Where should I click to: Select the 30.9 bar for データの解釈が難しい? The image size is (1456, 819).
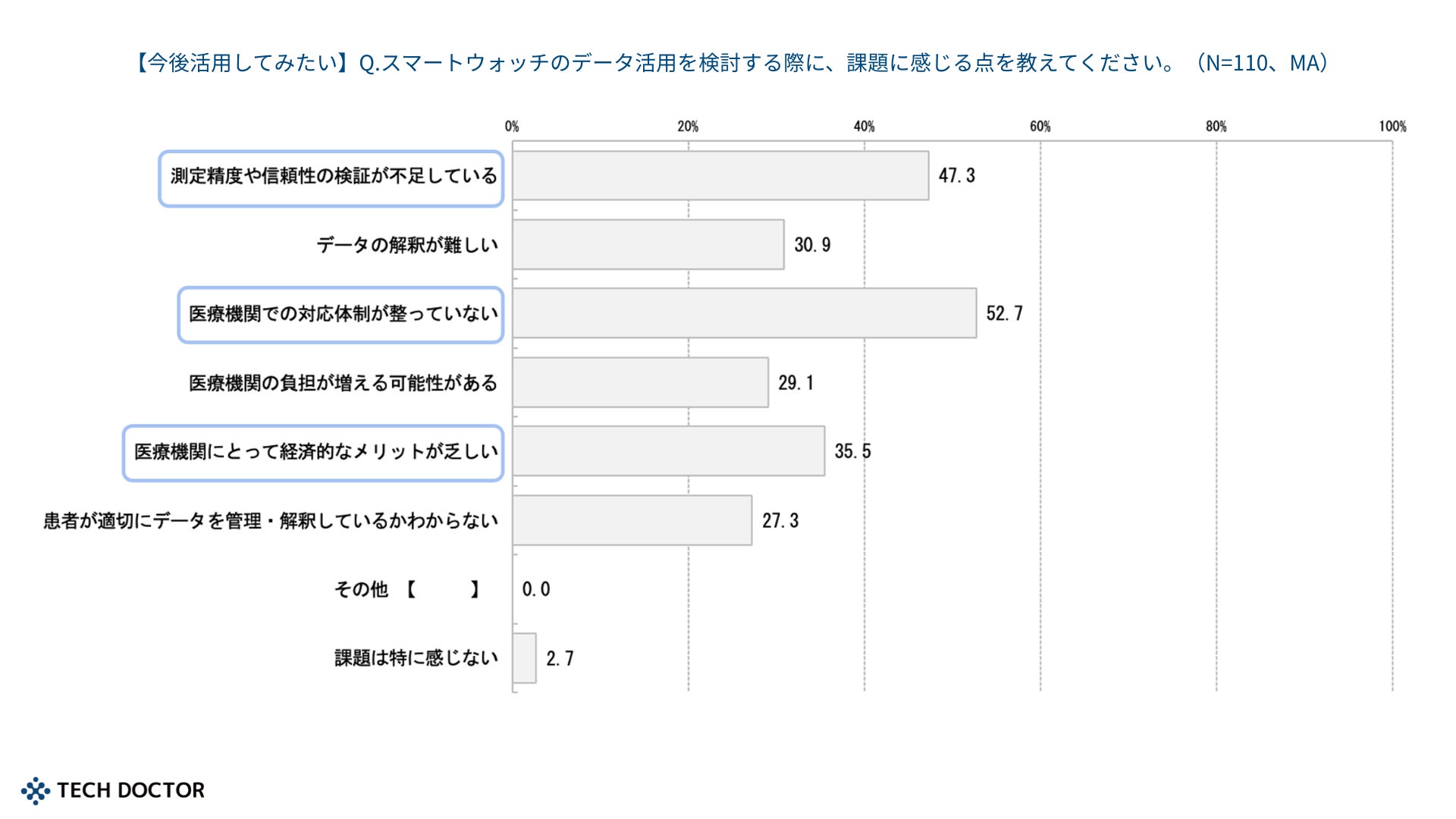(648, 245)
